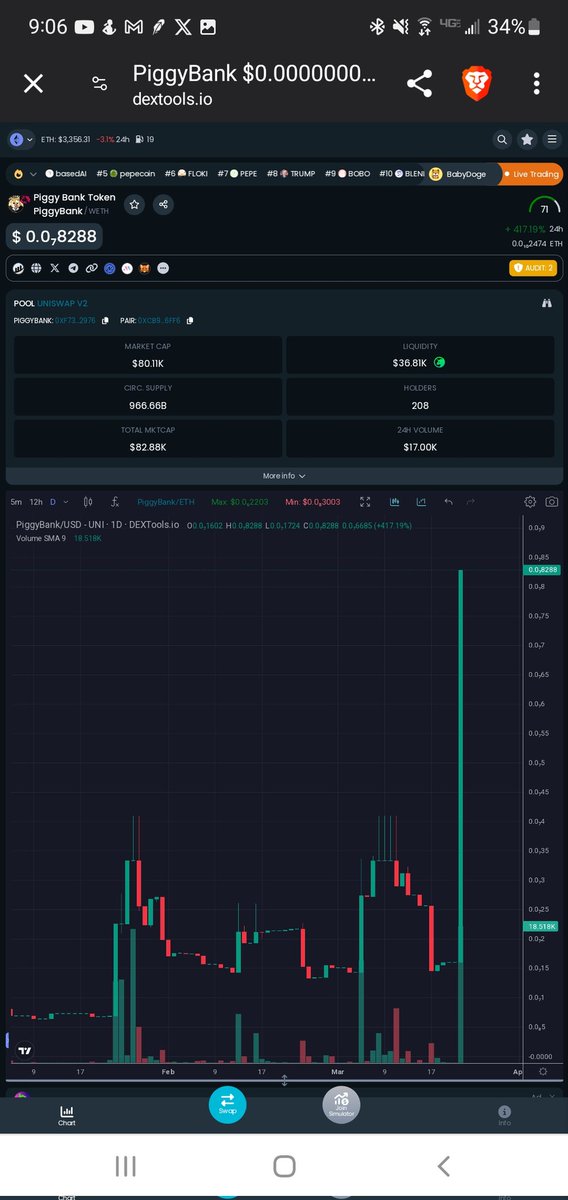
Task: Open the basedAI hot pair
Action: point(66,173)
